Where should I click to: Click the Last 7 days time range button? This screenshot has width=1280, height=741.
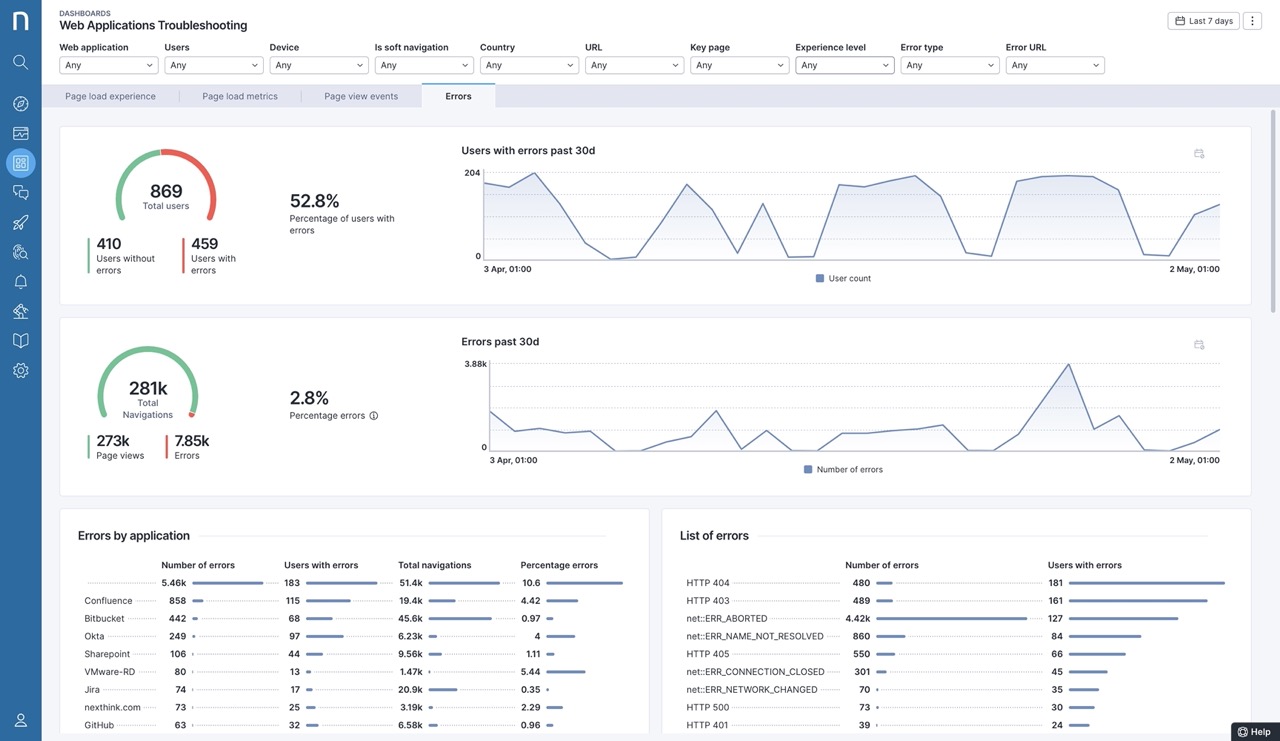(1202, 21)
